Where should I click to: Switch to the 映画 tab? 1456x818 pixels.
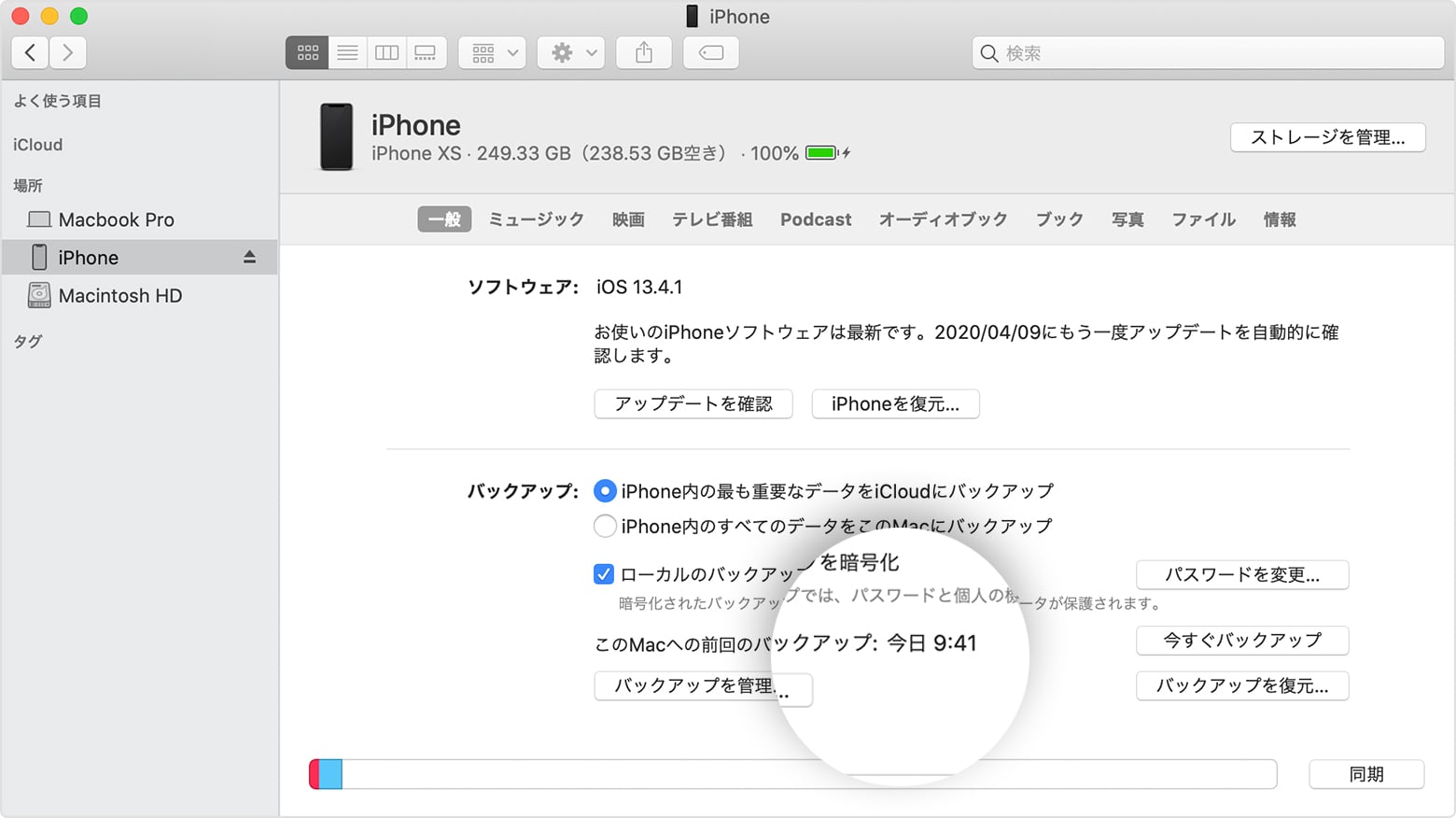(x=628, y=219)
